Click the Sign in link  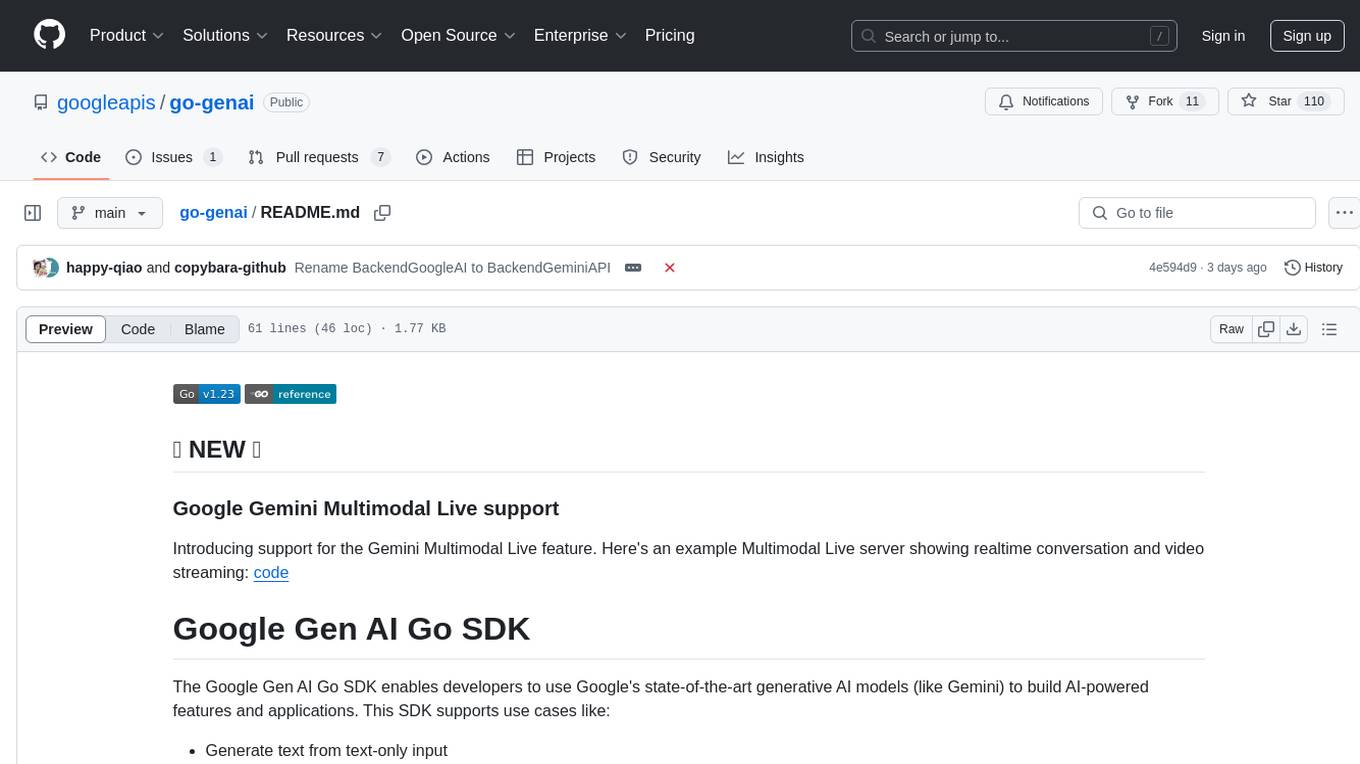click(x=1223, y=36)
